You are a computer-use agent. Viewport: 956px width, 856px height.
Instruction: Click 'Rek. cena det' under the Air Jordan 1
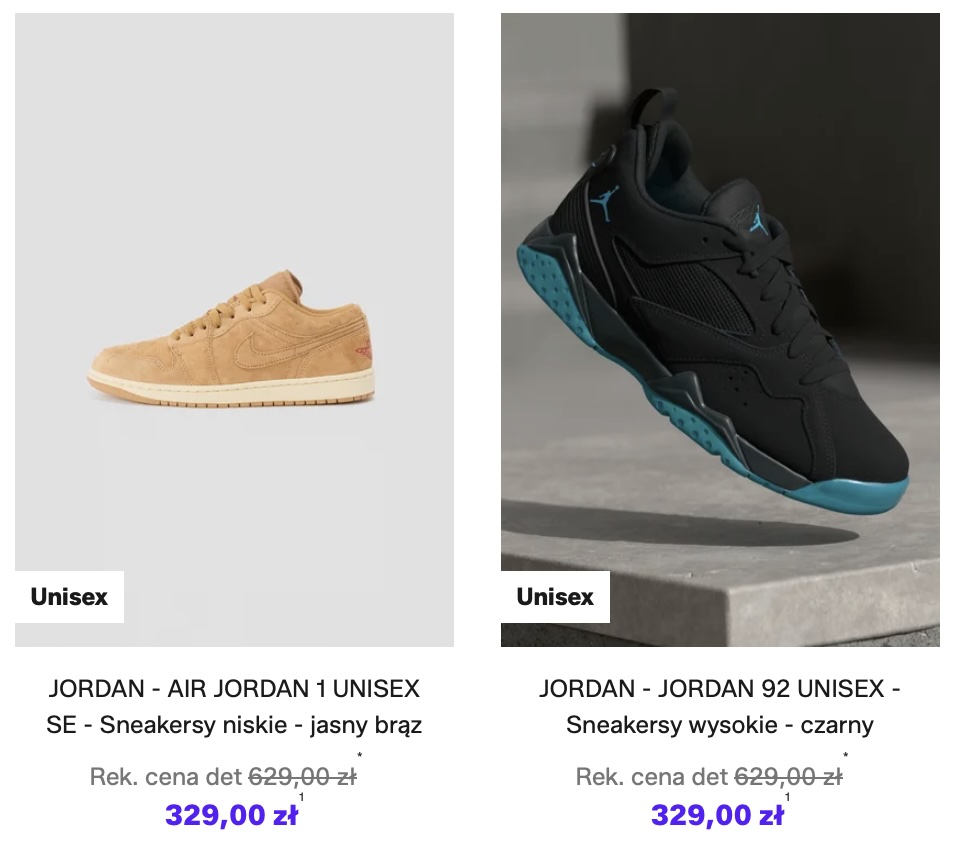click(x=166, y=777)
